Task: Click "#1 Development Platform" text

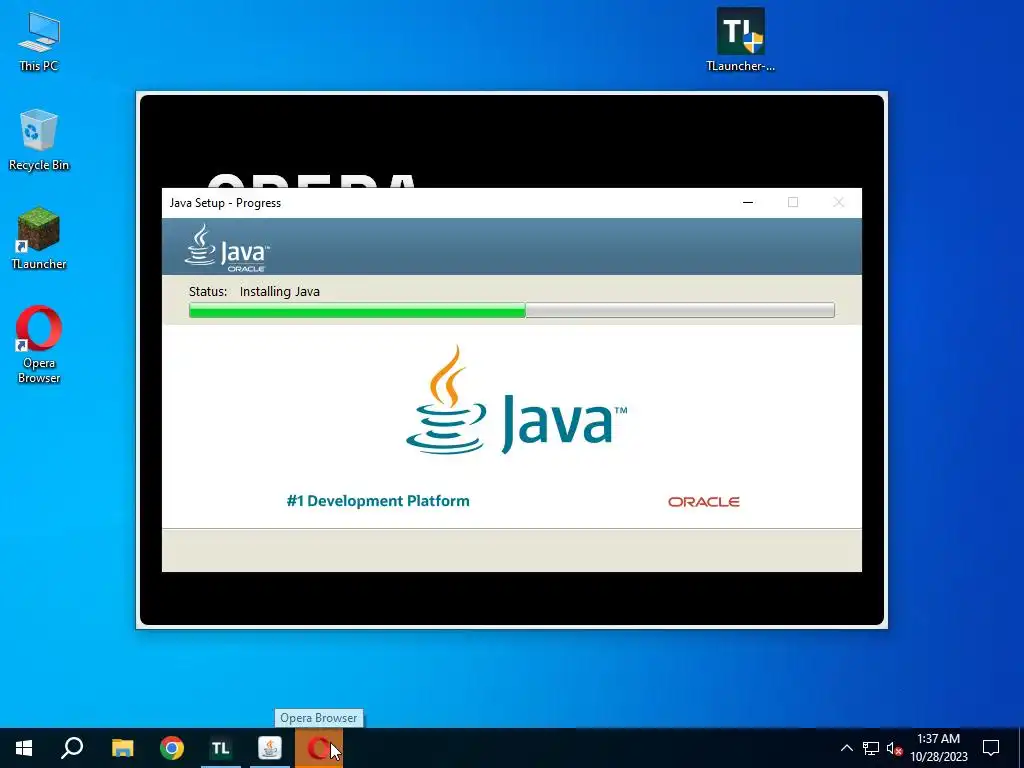Action: pyautogui.click(x=378, y=501)
